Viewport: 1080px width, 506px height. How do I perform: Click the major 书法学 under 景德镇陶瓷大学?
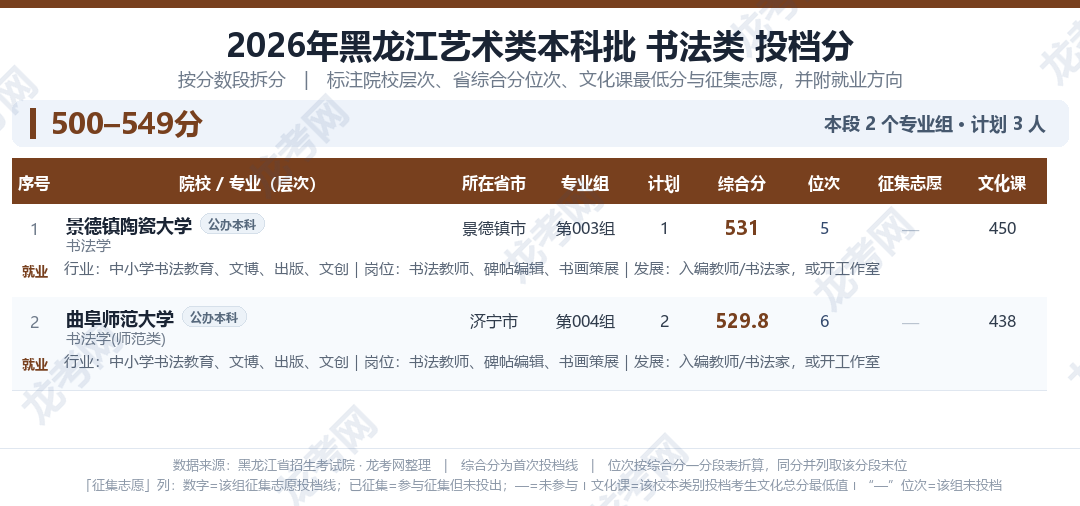[88, 245]
